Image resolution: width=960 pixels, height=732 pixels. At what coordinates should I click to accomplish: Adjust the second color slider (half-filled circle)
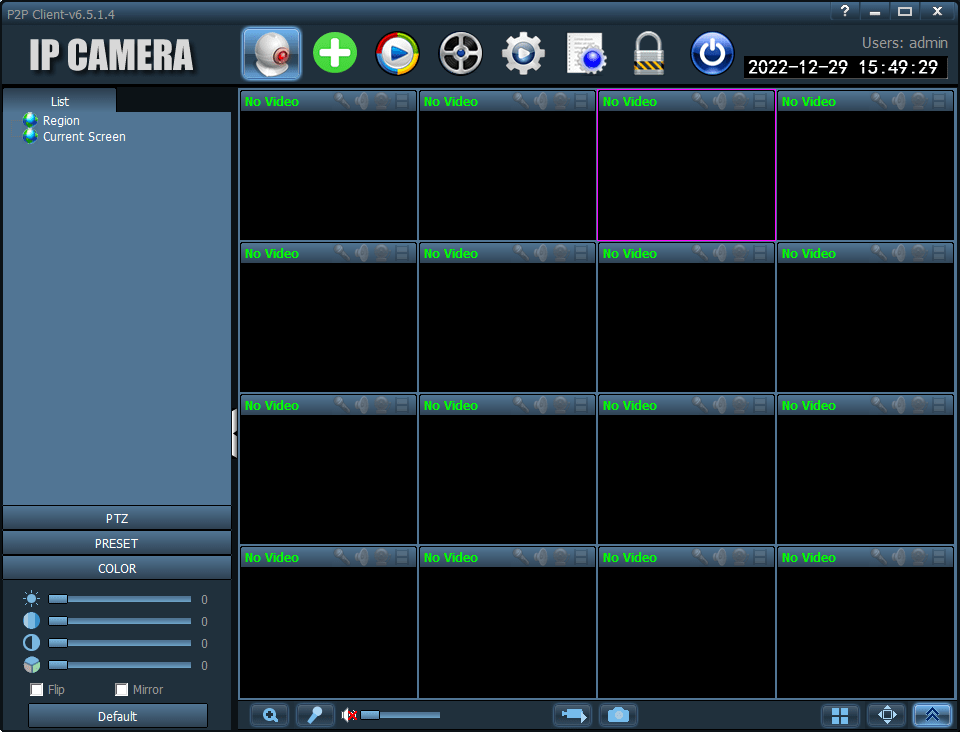point(119,621)
